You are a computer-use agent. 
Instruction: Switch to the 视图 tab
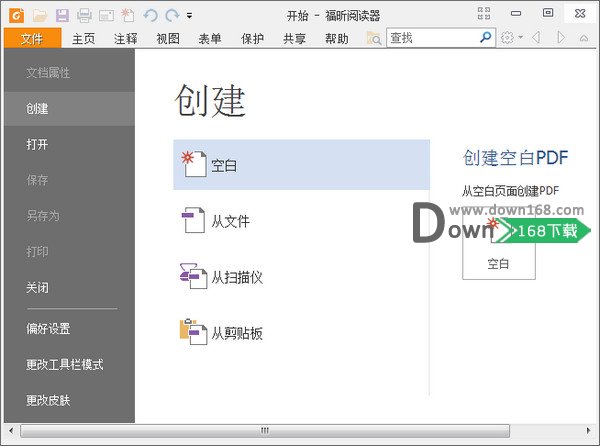[x=168, y=39]
